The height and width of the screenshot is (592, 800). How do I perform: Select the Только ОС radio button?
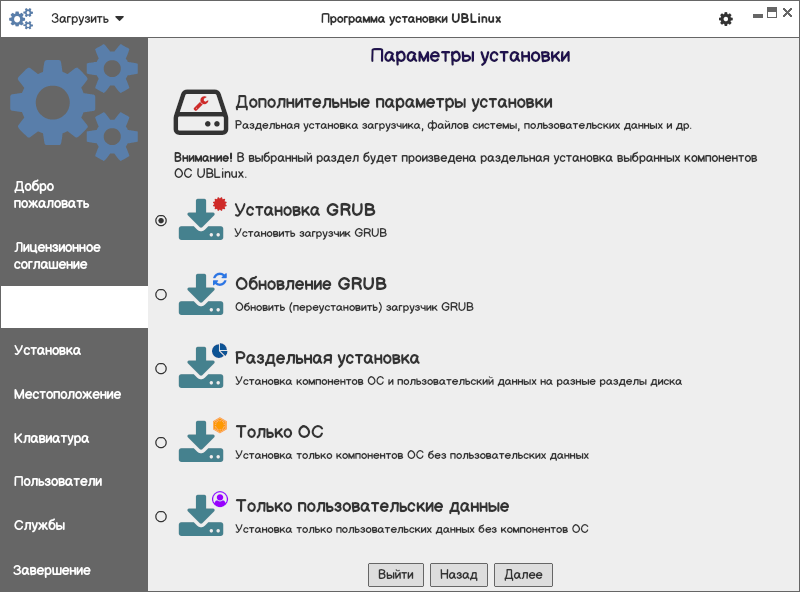[x=161, y=442]
